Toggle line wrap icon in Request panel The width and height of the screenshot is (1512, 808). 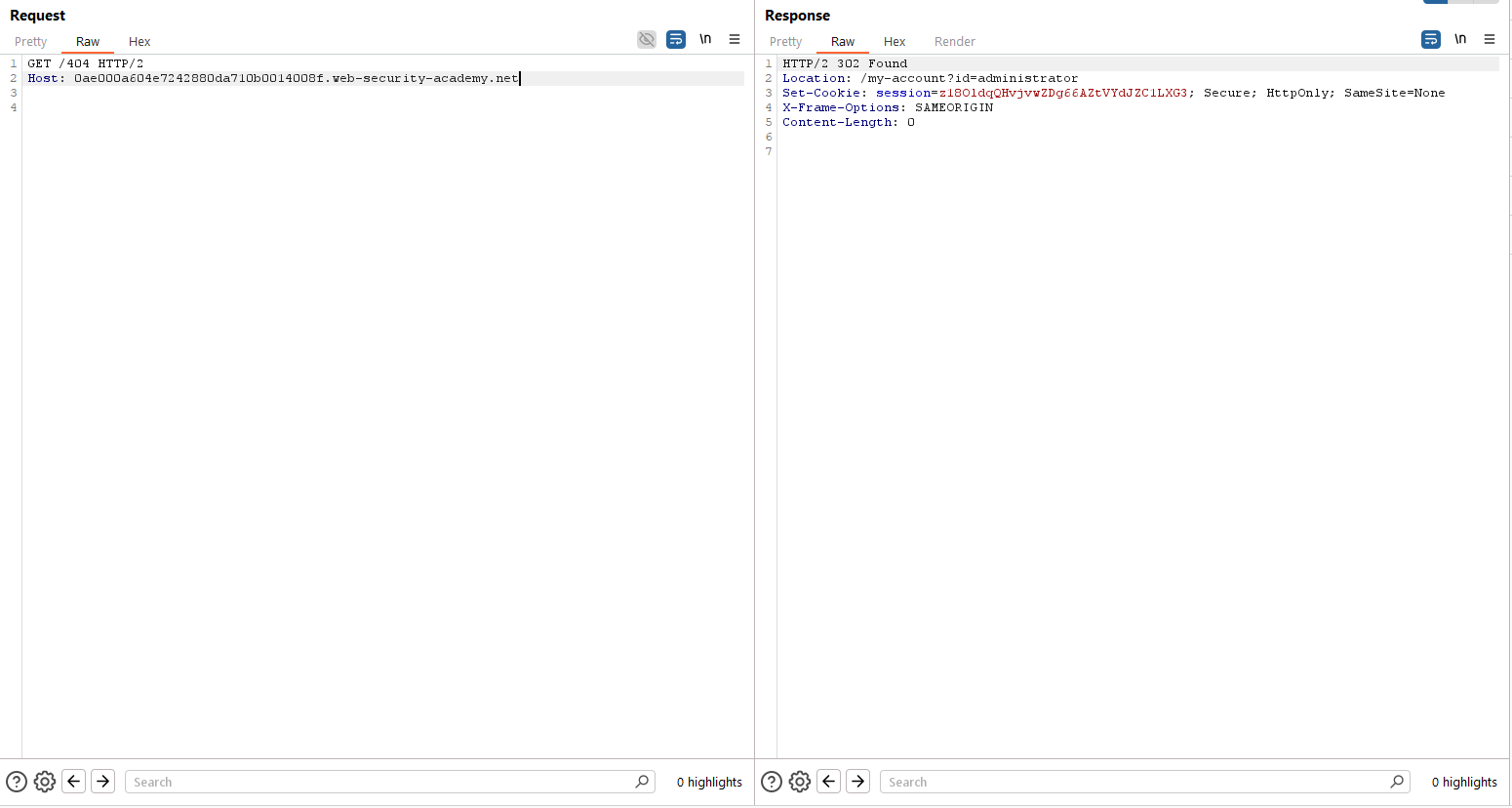(x=676, y=40)
